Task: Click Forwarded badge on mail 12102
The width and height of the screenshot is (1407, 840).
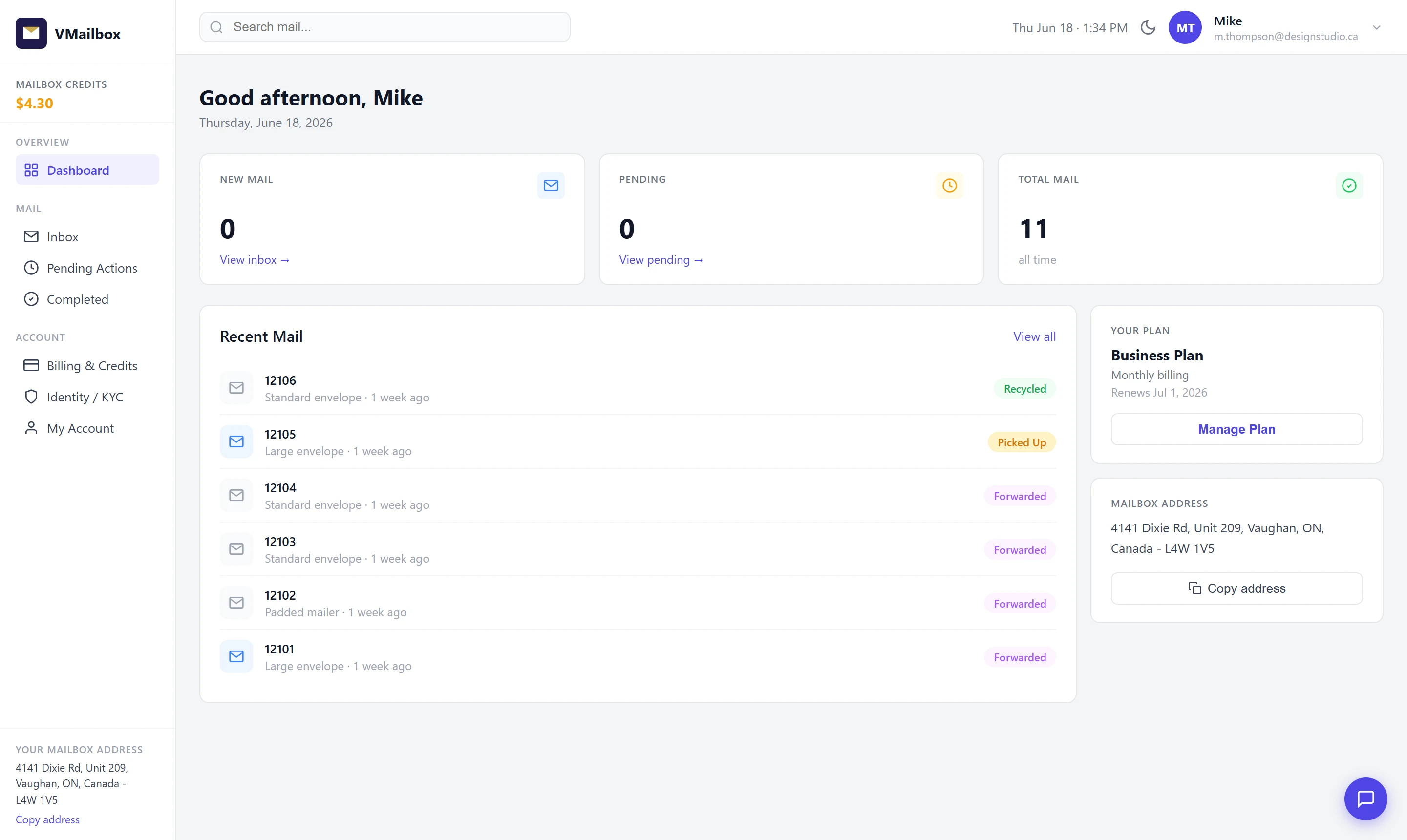Action: [x=1020, y=604]
